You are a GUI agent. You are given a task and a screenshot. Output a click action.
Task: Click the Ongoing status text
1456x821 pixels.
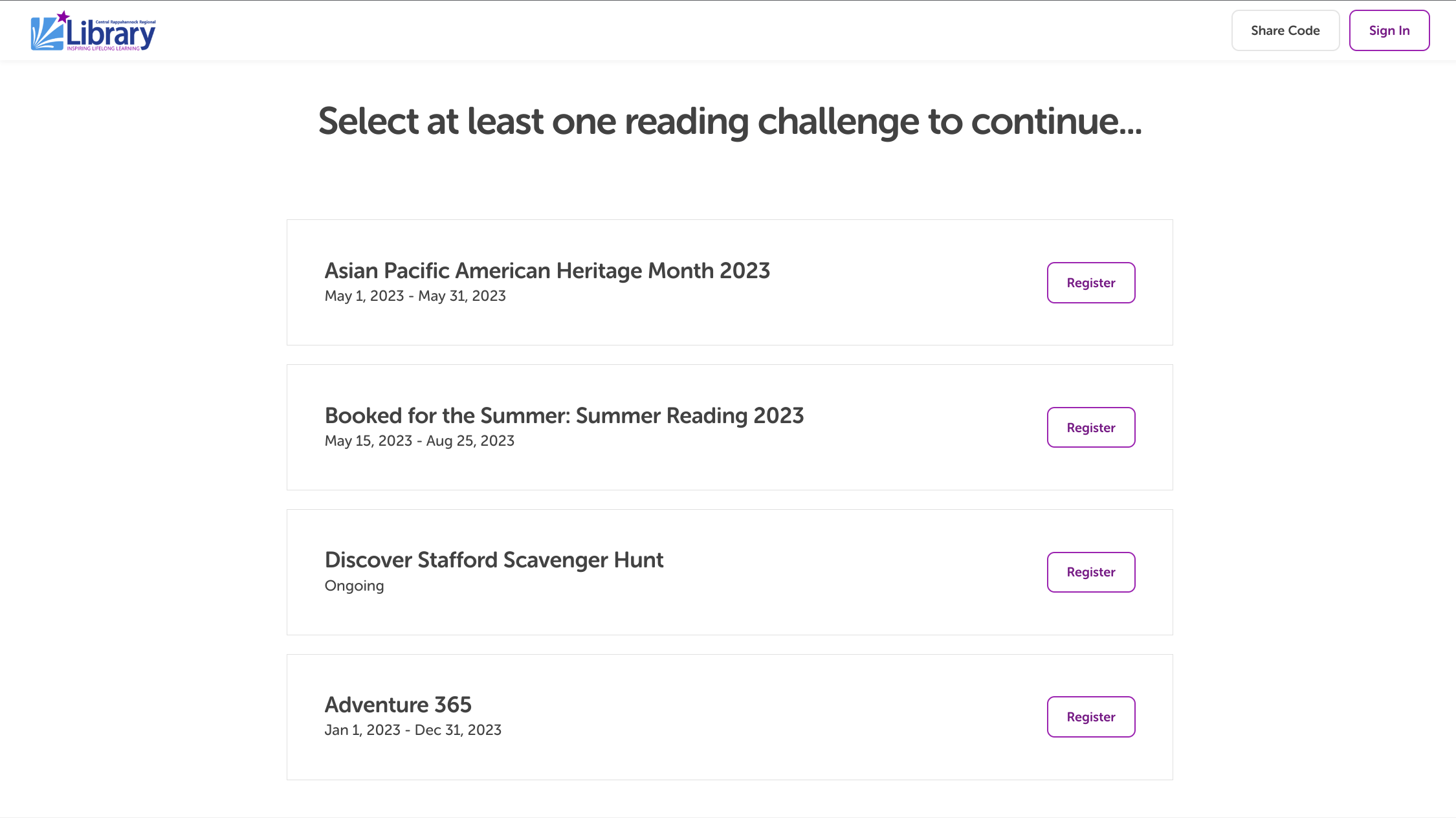355,586
